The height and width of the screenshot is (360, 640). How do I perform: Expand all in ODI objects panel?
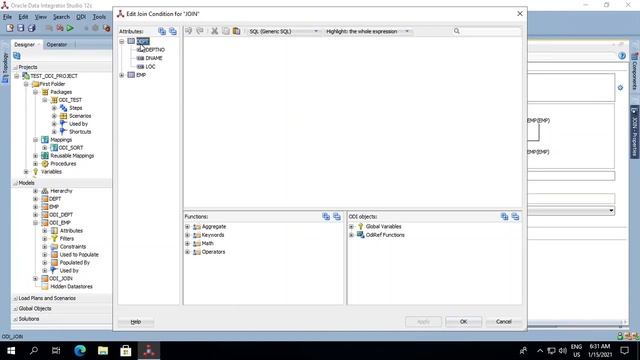tap(504, 217)
